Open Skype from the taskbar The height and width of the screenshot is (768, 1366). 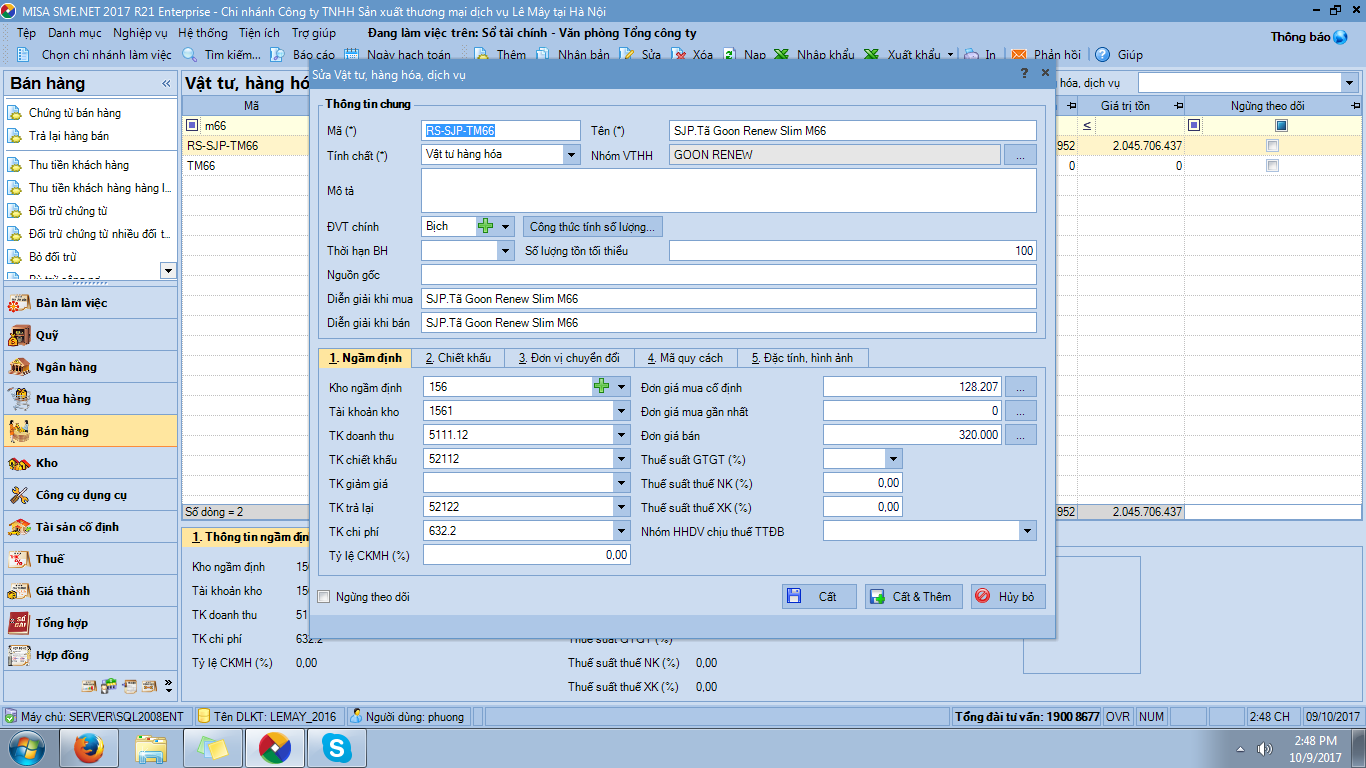[337, 747]
